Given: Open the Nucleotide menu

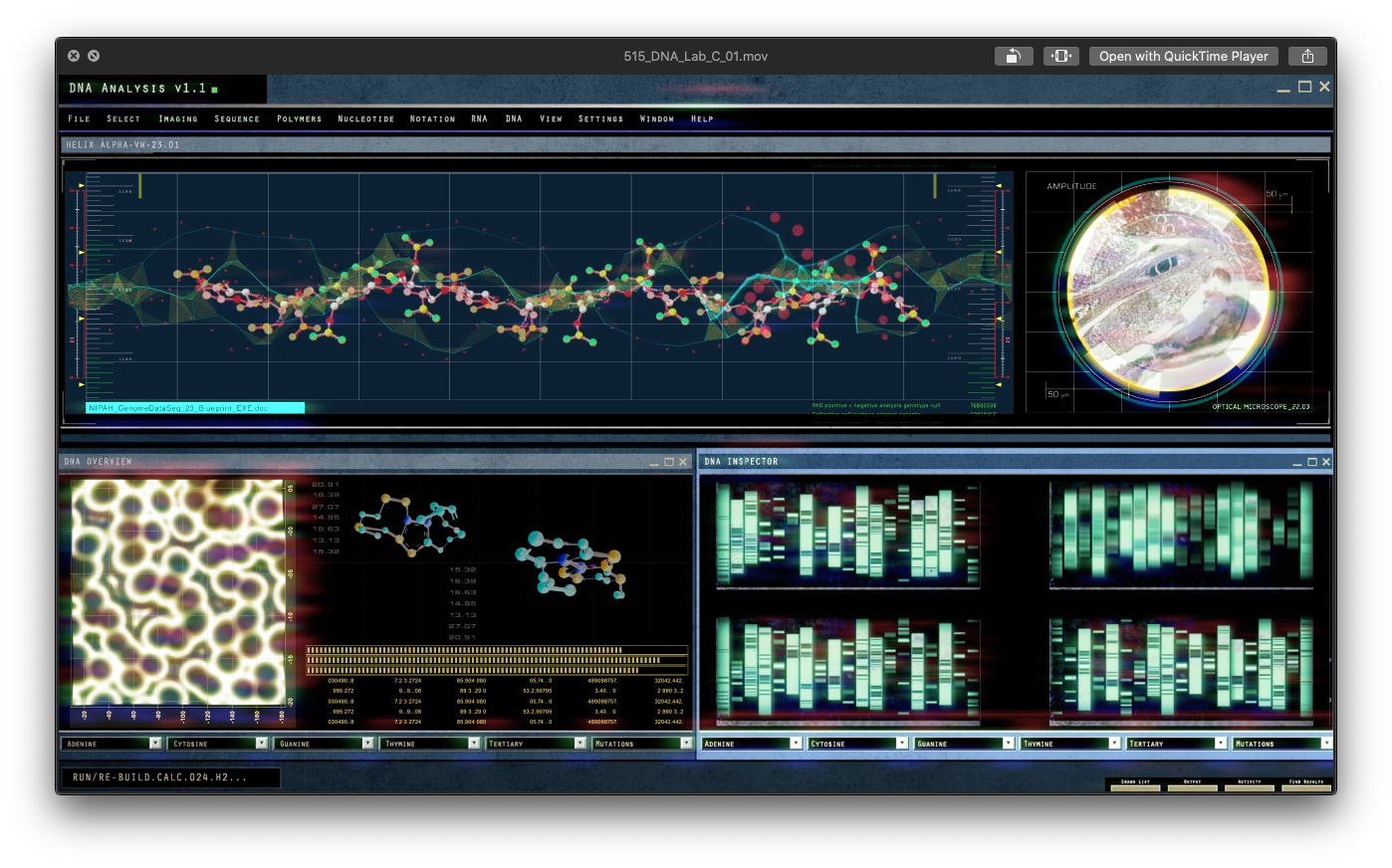Looking at the screenshot, I should [365, 118].
